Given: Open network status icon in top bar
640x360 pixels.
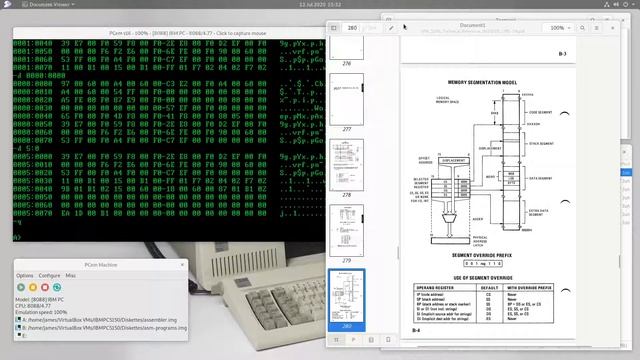Looking at the screenshot, I should [x=607, y=4].
